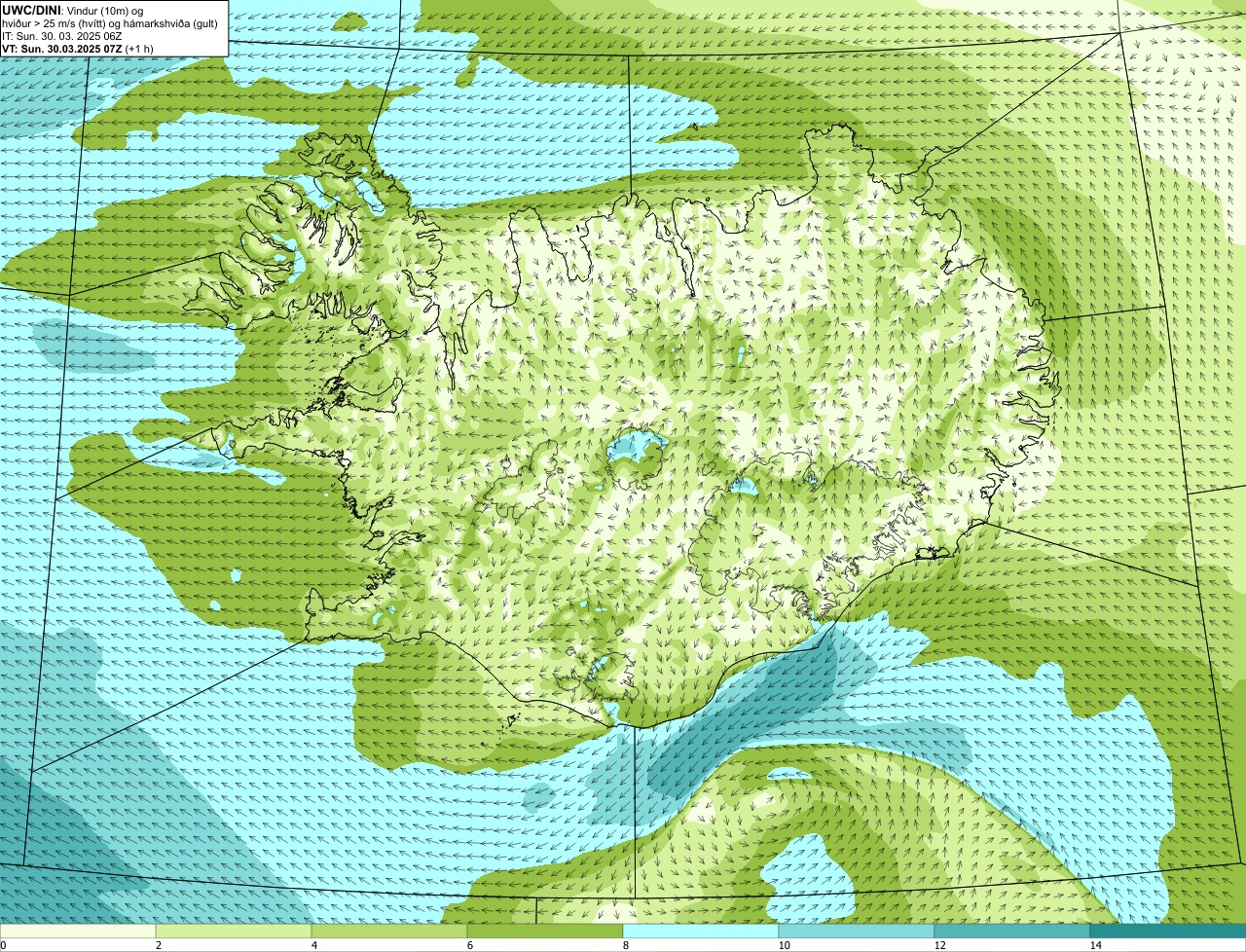The image size is (1246, 952).
Task: Click the legend label '0'
Action: pyautogui.click(x=3, y=945)
